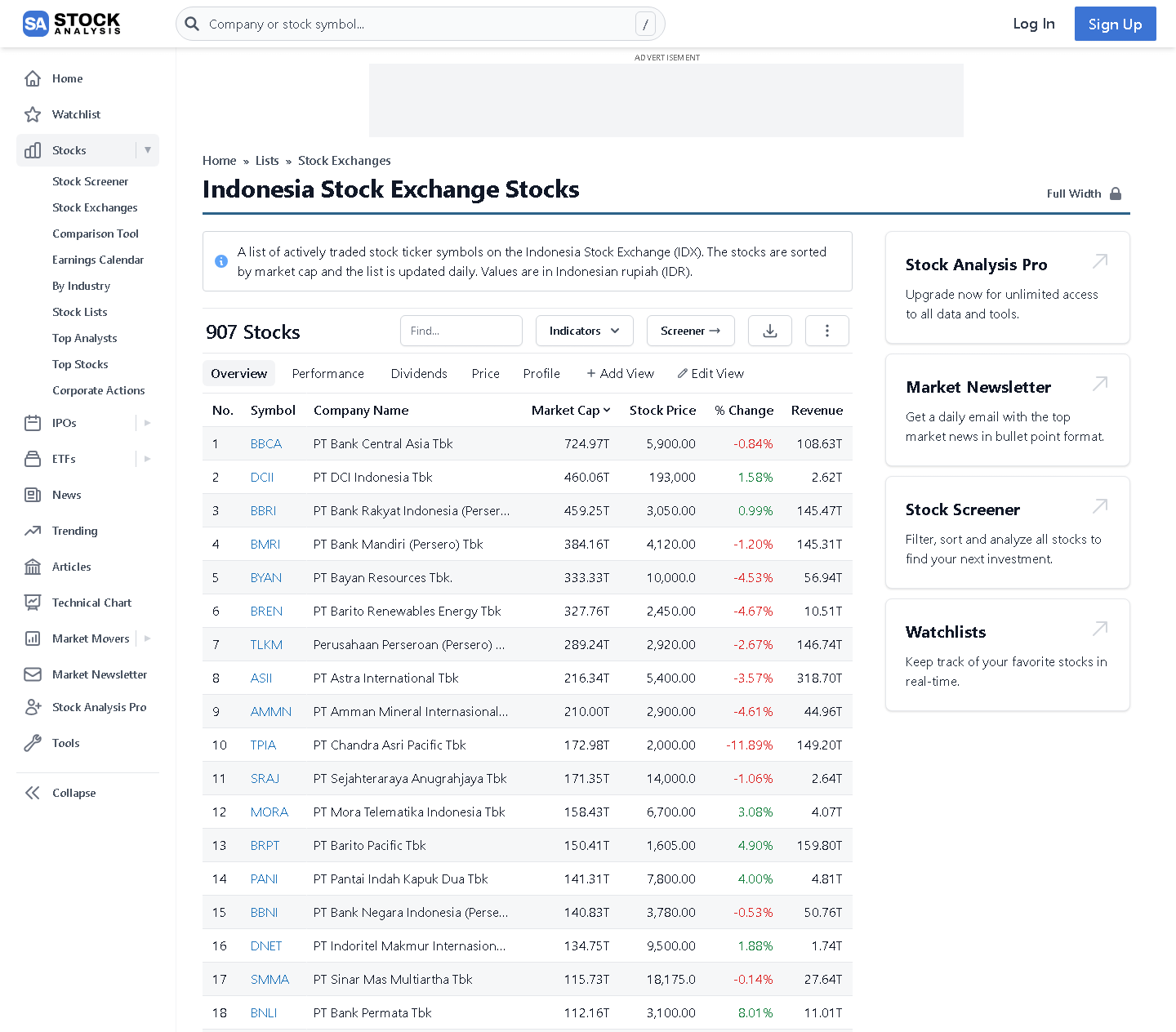
Task: Switch to the Profile tab
Action: tap(541, 373)
